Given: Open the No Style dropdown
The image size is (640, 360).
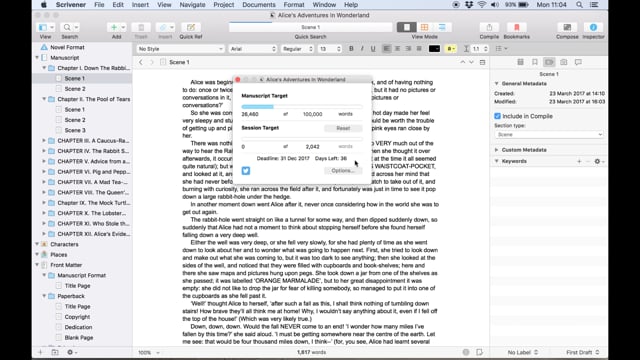Looking at the screenshot, I should tap(180, 49).
